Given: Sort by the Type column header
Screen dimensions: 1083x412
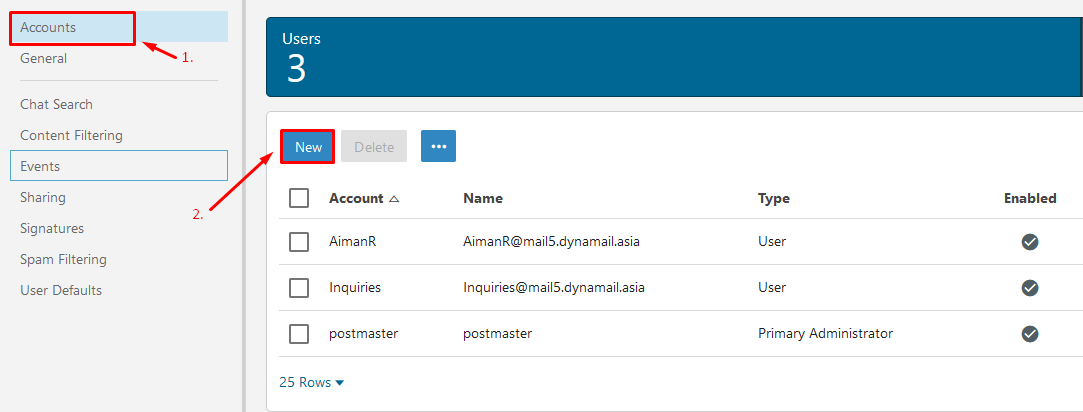Looking at the screenshot, I should pyautogui.click(x=774, y=198).
